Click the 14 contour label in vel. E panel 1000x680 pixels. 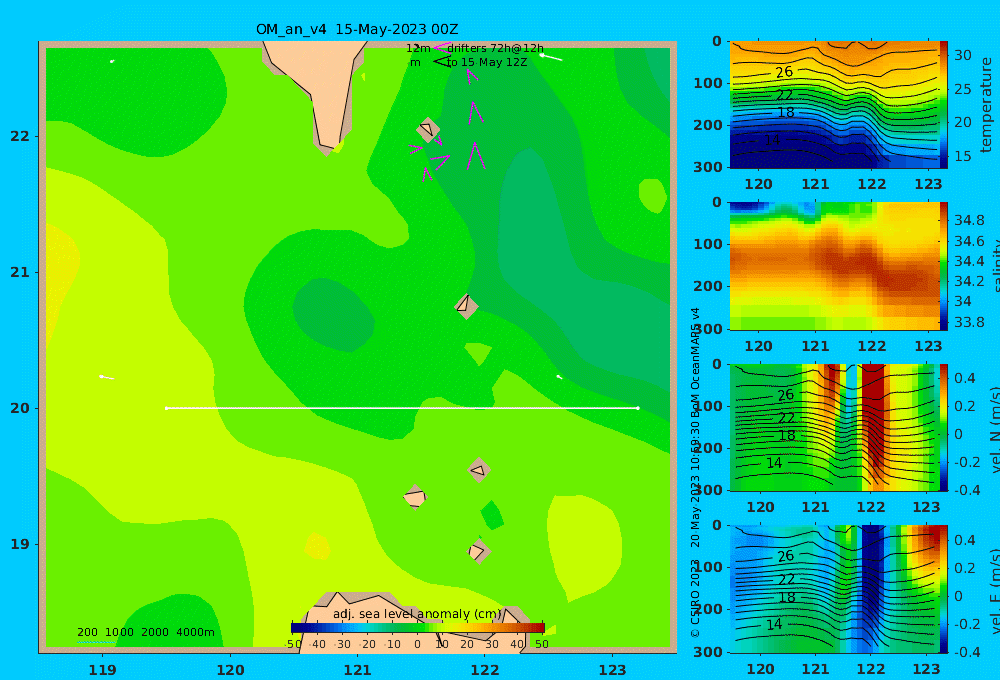tap(774, 625)
